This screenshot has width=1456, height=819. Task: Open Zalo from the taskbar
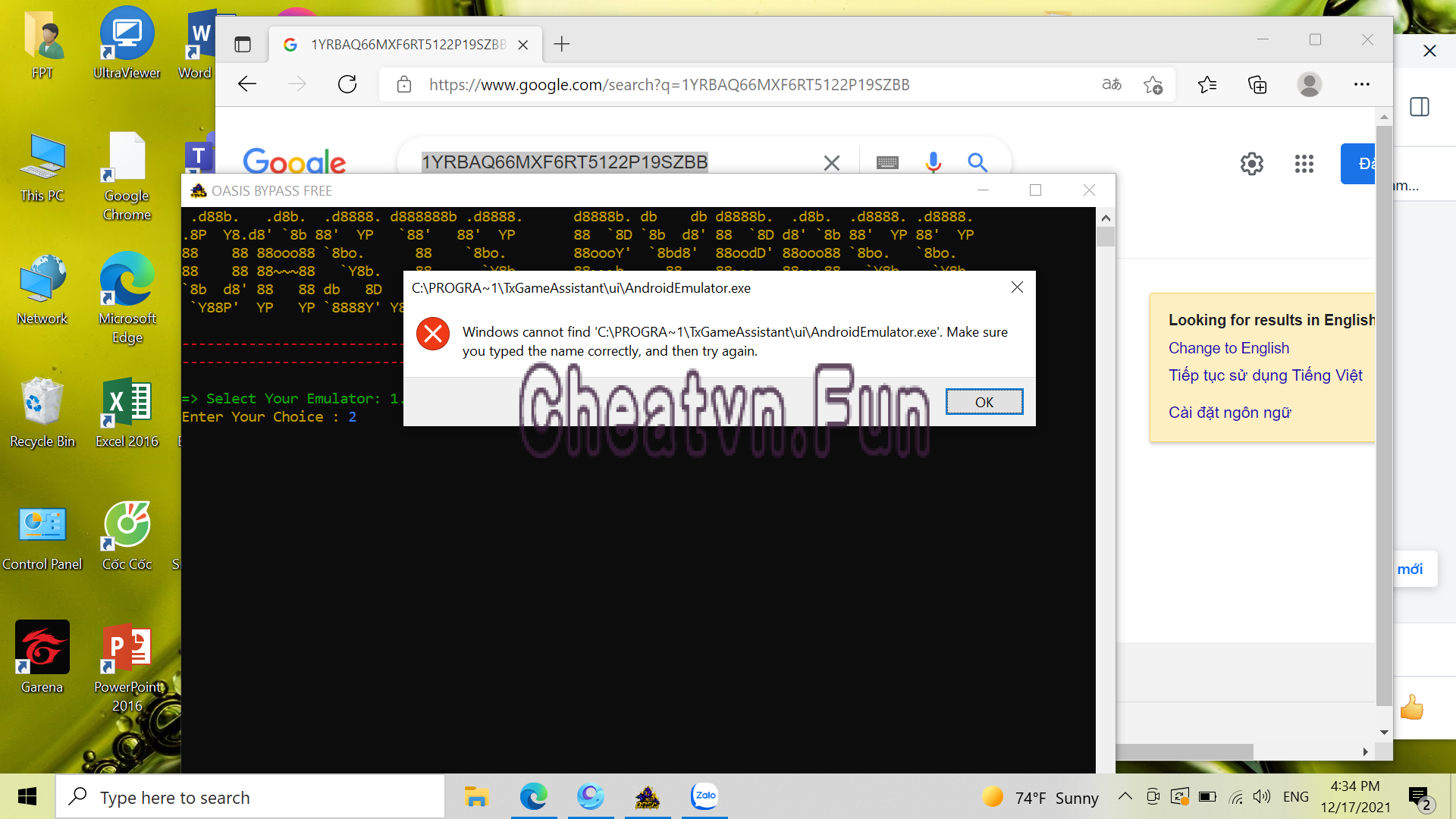coord(704,796)
